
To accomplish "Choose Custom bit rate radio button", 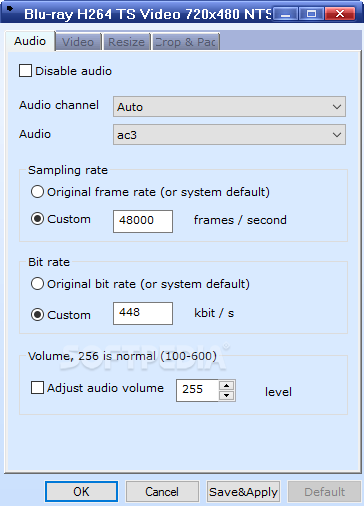I will point(37,315).
